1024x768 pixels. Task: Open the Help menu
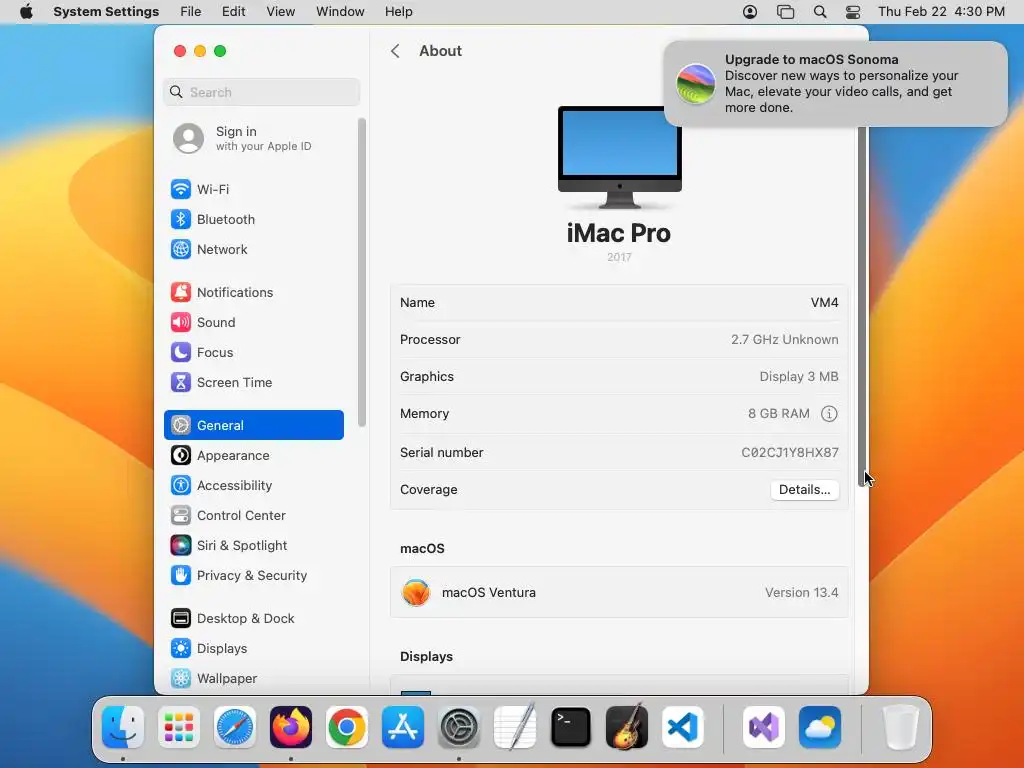click(x=398, y=12)
